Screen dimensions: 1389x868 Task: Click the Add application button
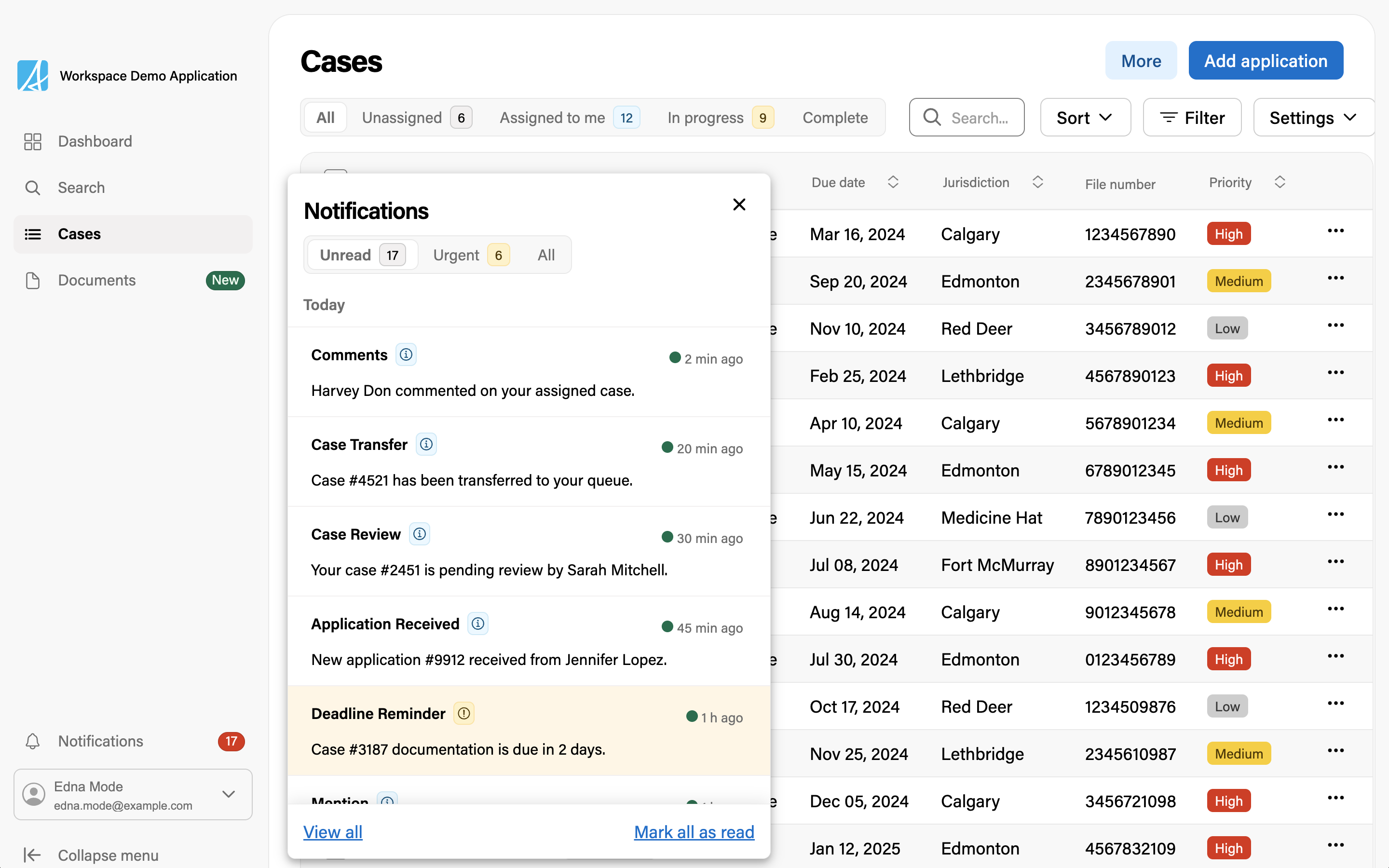click(1266, 60)
